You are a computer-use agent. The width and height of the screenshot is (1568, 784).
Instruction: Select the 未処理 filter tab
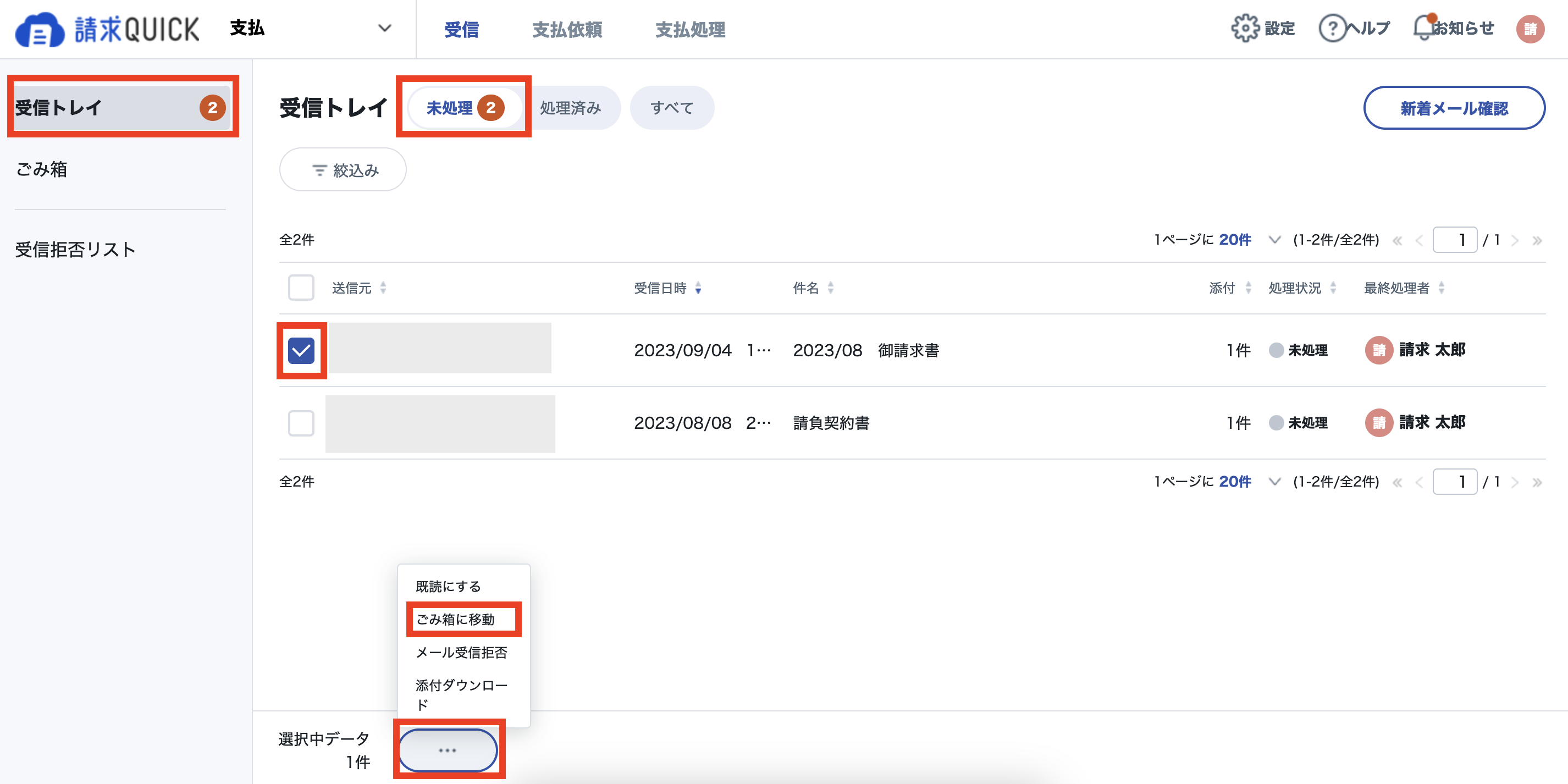465,108
